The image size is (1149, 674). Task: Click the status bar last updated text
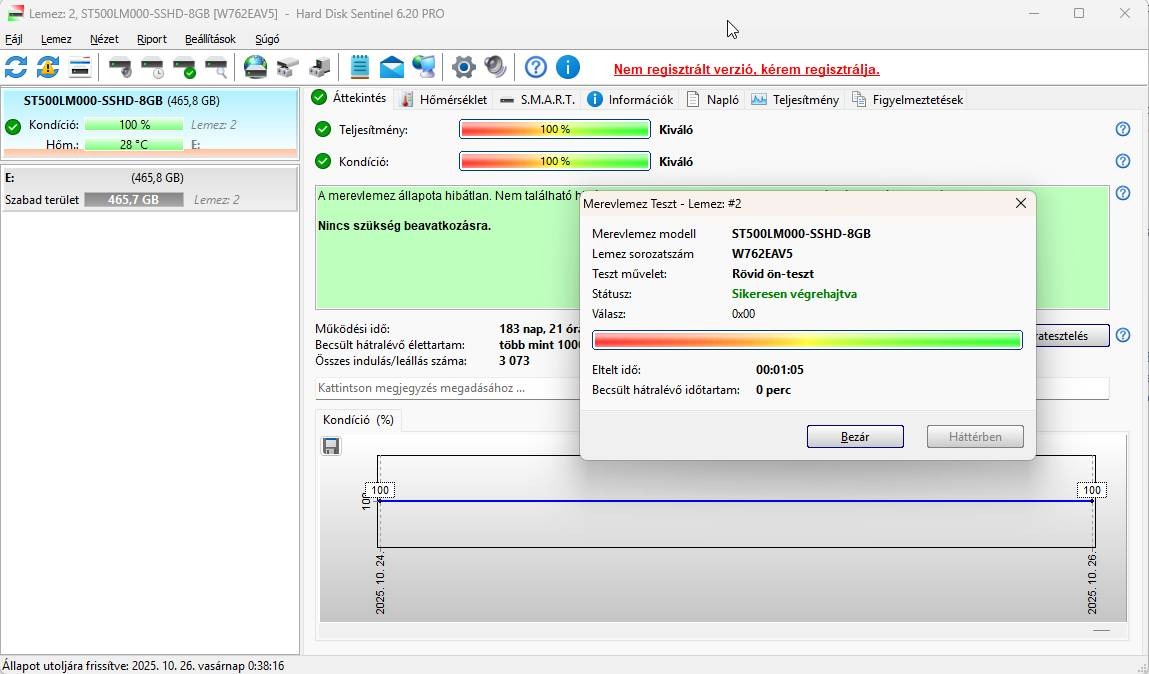(143, 666)
